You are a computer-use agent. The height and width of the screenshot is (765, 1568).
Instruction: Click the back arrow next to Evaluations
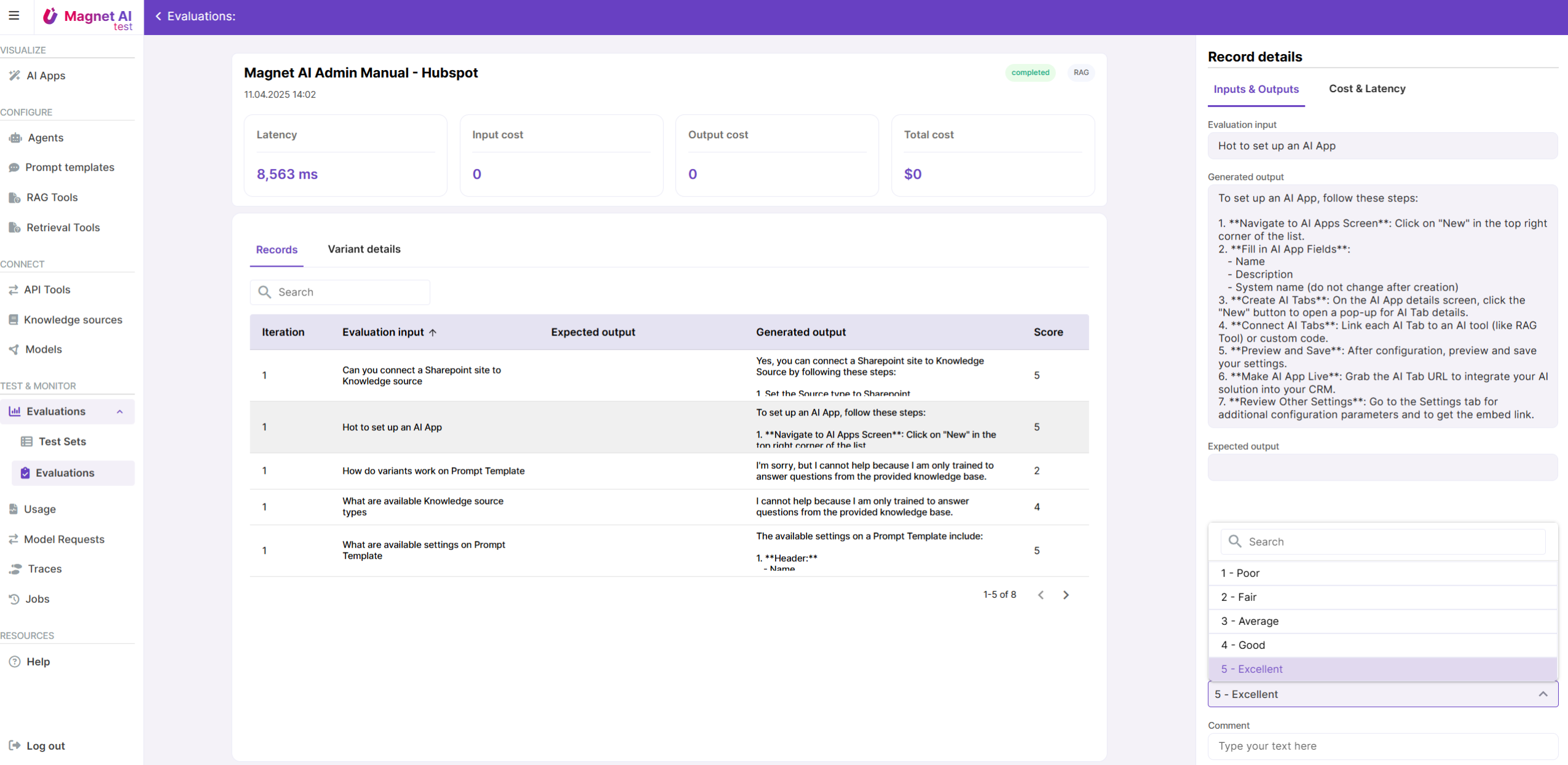(x=159, y=17)
